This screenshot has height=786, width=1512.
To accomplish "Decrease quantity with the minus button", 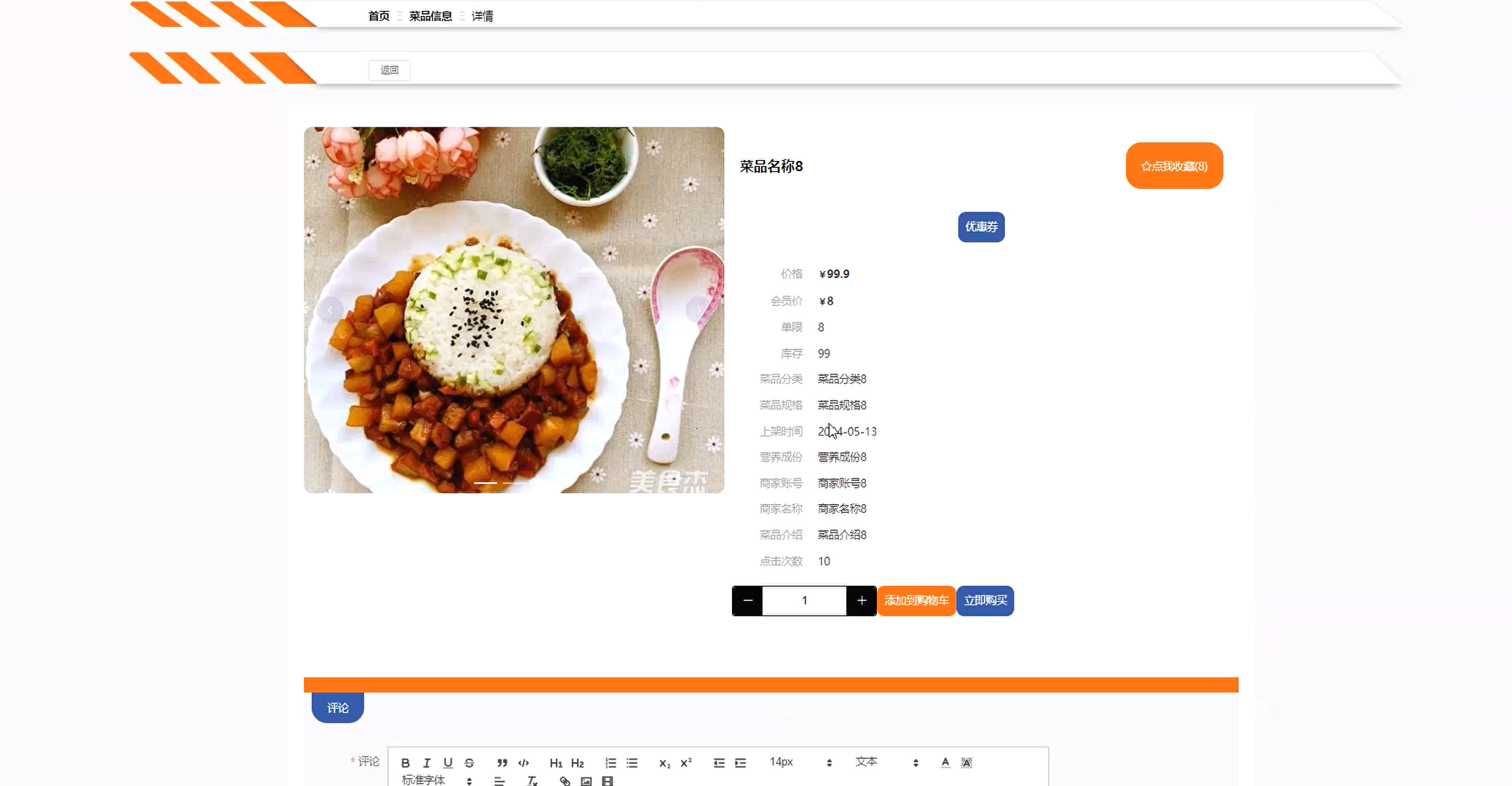I will tap(747, 600).
